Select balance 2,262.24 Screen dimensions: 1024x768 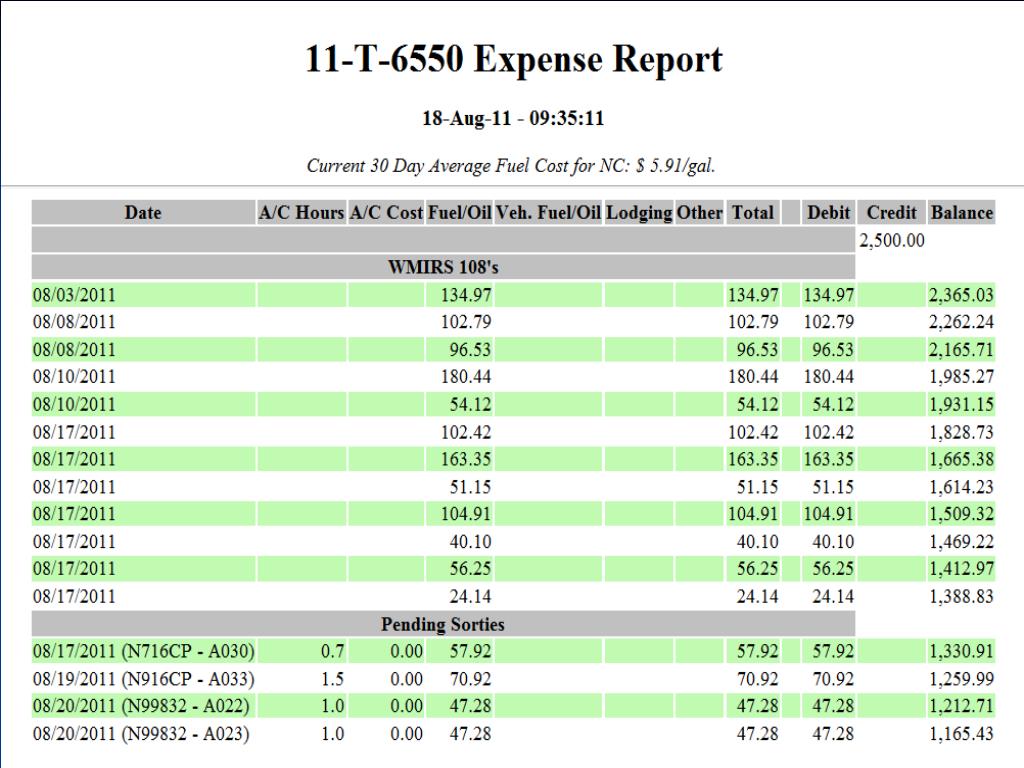click(x=961, y=322)
